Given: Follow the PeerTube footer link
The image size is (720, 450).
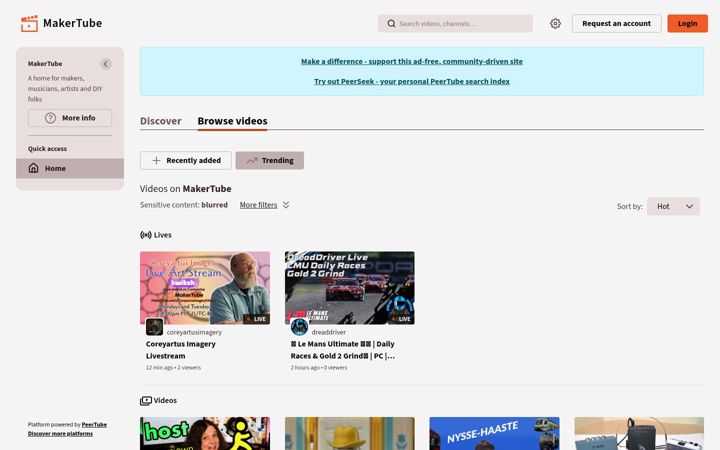Looking at the screenshot, I should pyautogui.click(x=94, y=424).
